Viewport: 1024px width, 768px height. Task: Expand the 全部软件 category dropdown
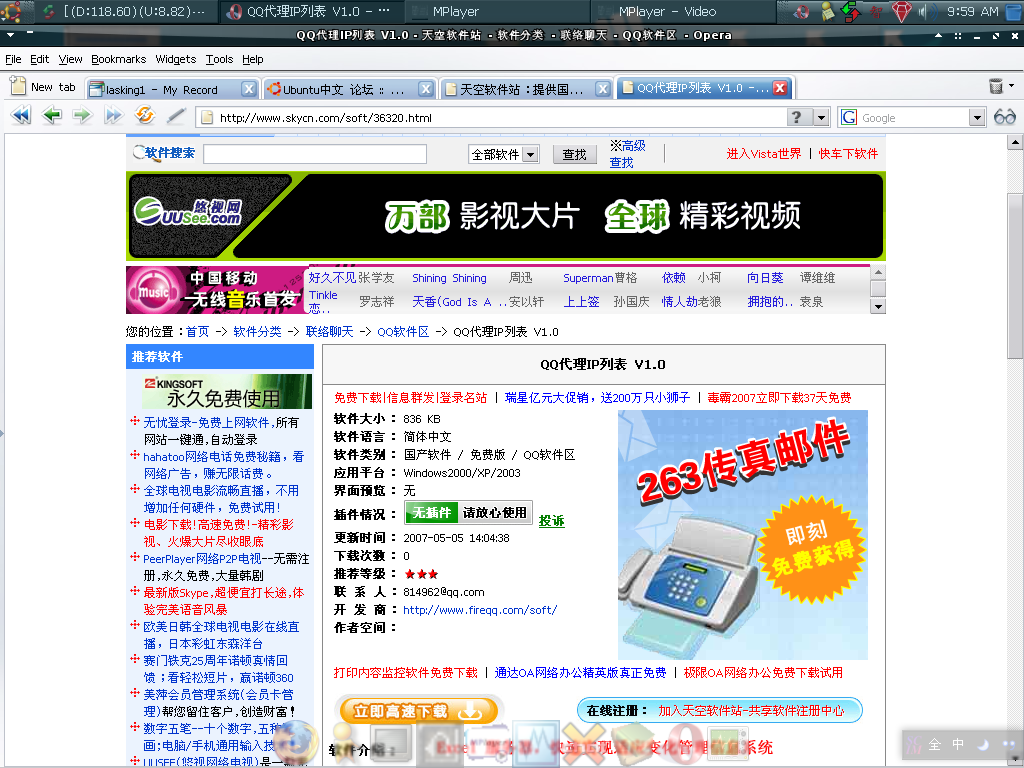pos(531,155)
